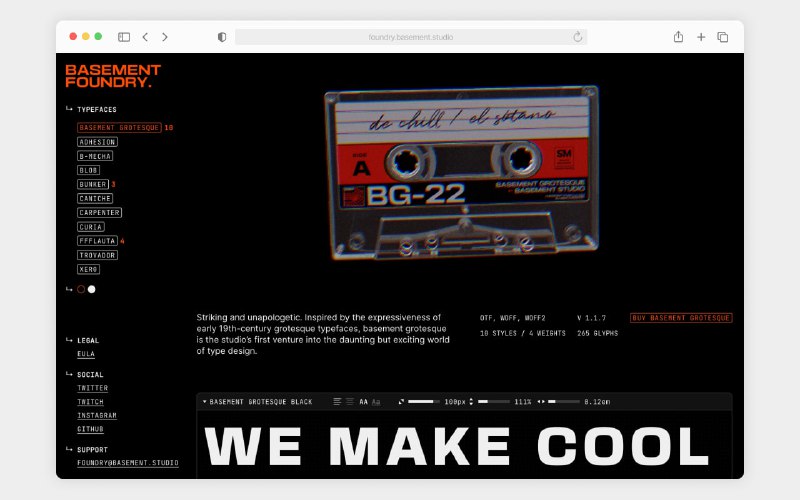
Task: Open the Instagram social link
Action: point(97,416)
